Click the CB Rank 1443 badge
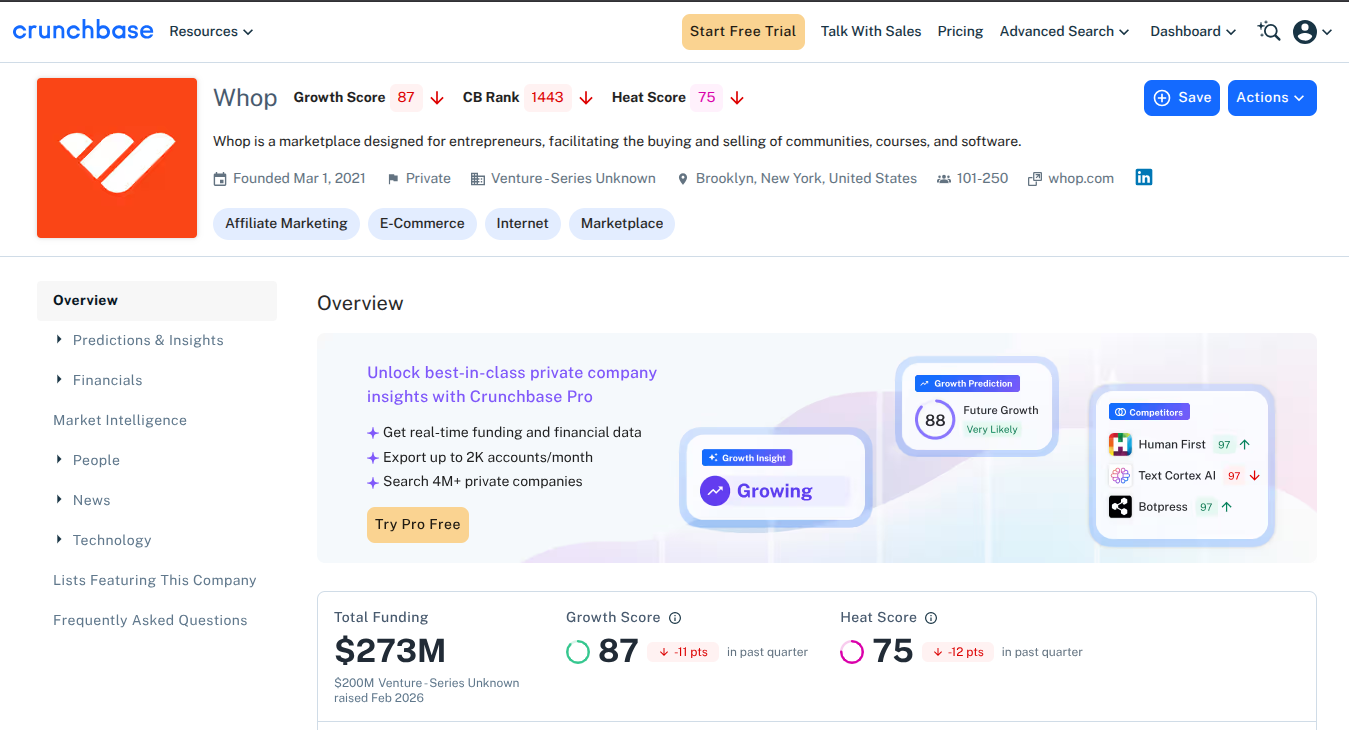Image resolution: width=1349 pixels, height=730 pixels. (548, 98)
